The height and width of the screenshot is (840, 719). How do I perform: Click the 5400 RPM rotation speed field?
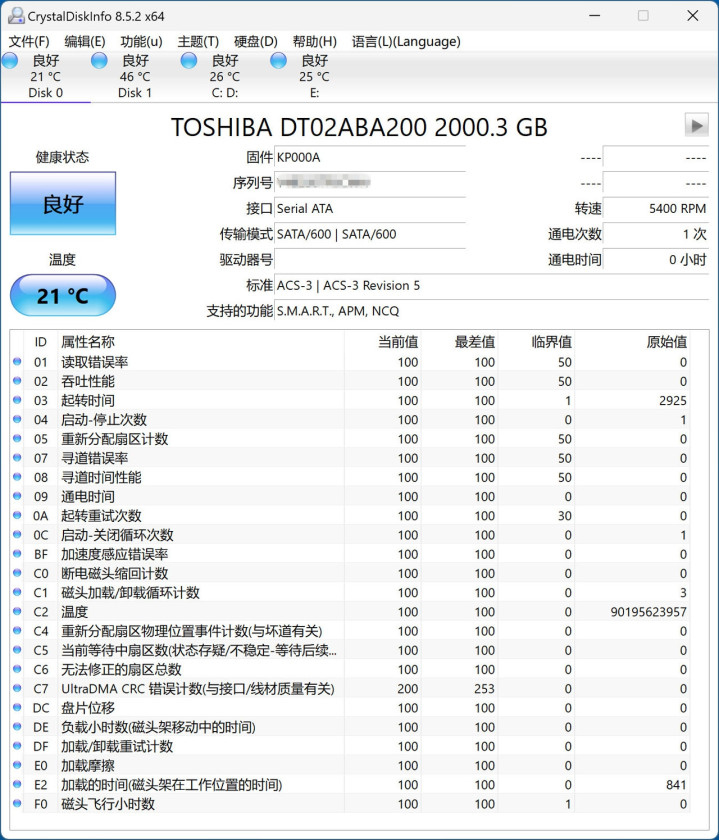point(655,208)
